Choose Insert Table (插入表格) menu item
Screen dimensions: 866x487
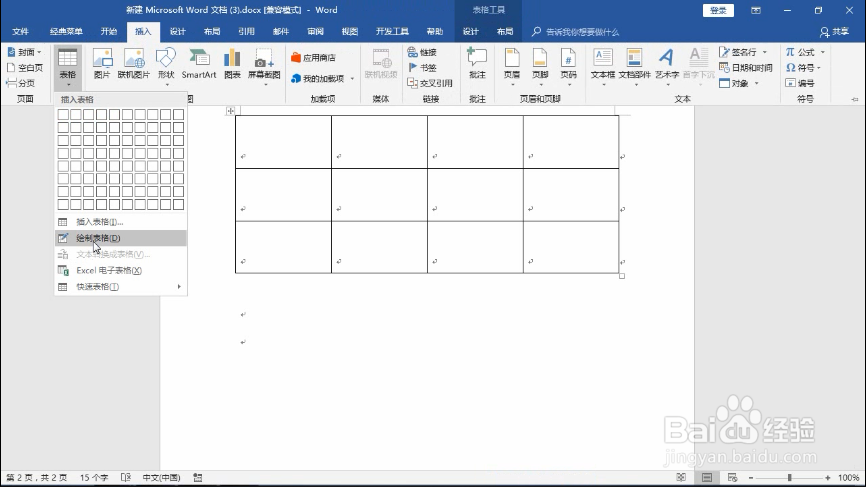tap(121, 222)
